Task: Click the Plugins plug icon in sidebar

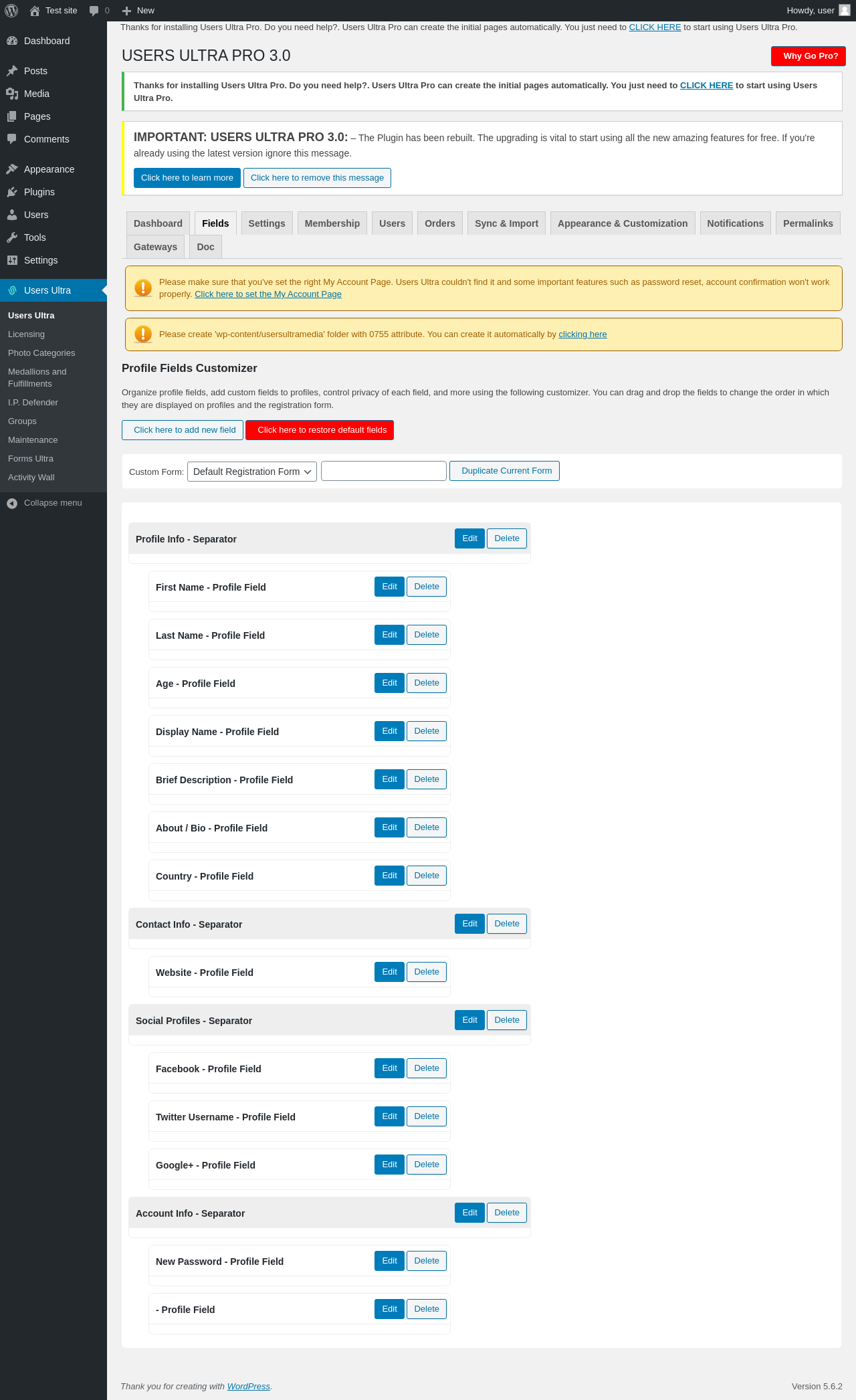Action: click(x=12, y=192)
